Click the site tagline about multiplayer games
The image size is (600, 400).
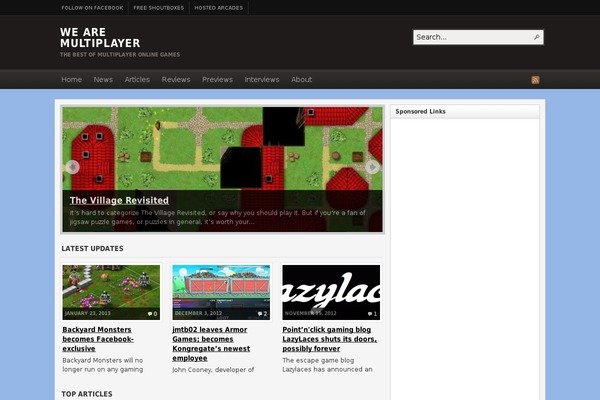click(120, 55)
